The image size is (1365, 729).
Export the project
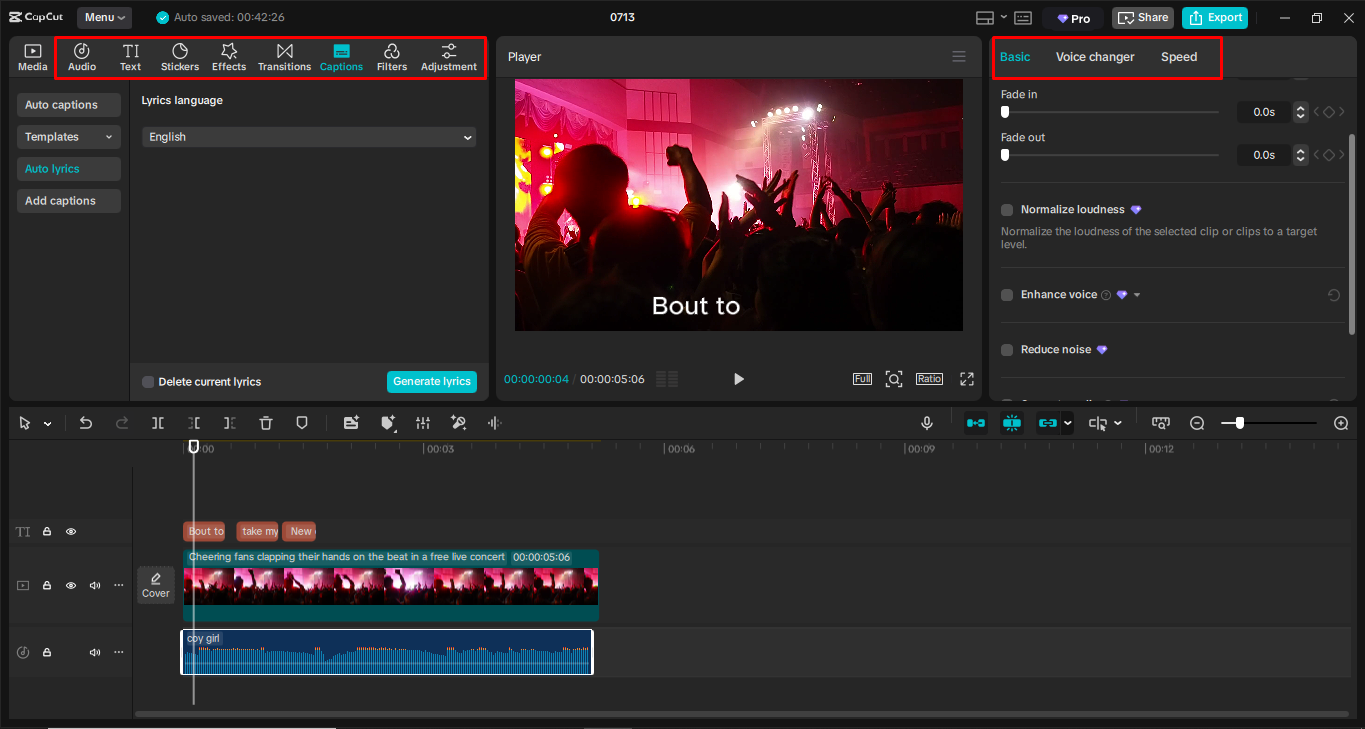[x=1214, y=17]
